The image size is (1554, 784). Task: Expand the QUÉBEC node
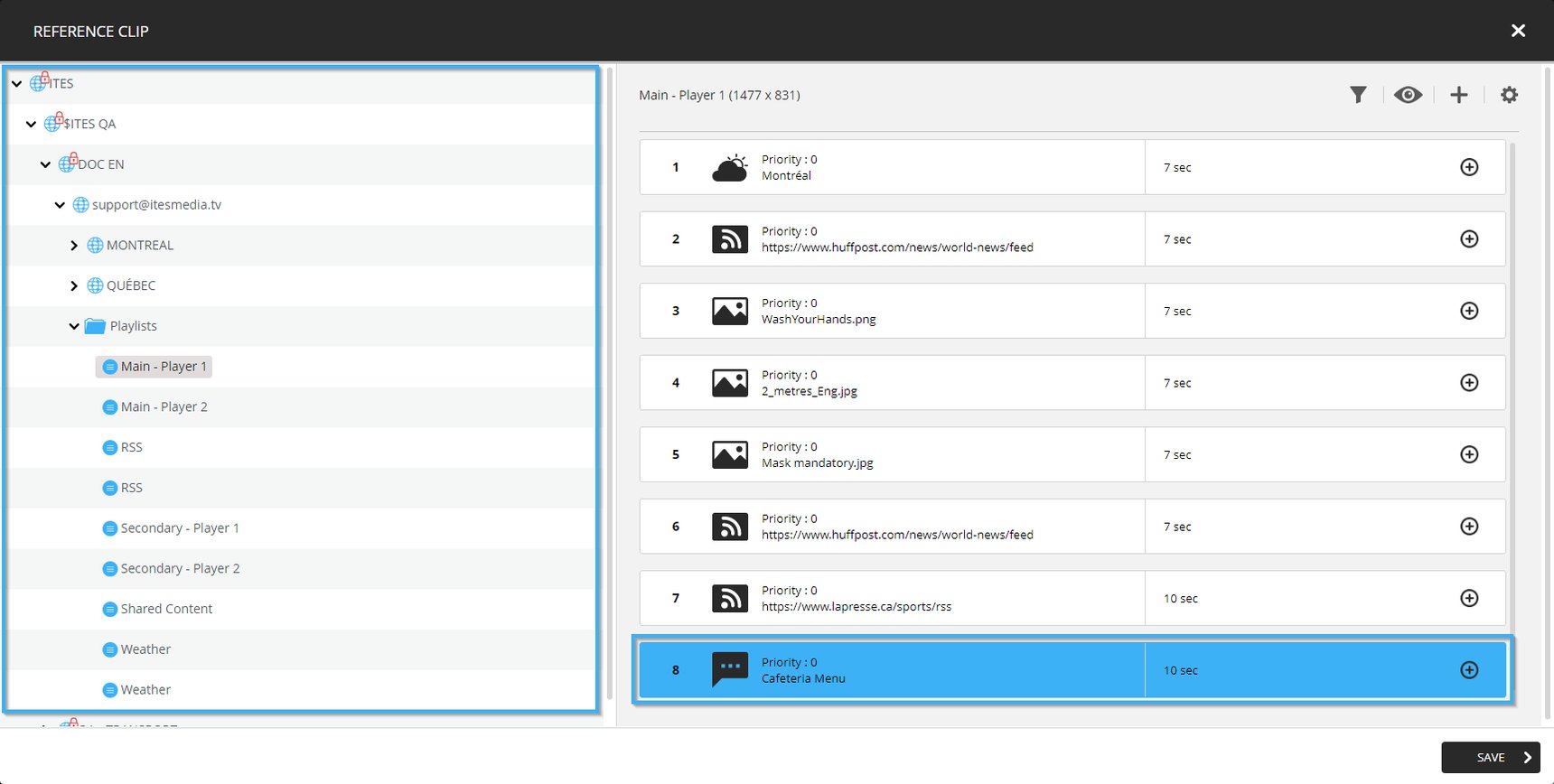pyautogui.click(x=74, y=285)
